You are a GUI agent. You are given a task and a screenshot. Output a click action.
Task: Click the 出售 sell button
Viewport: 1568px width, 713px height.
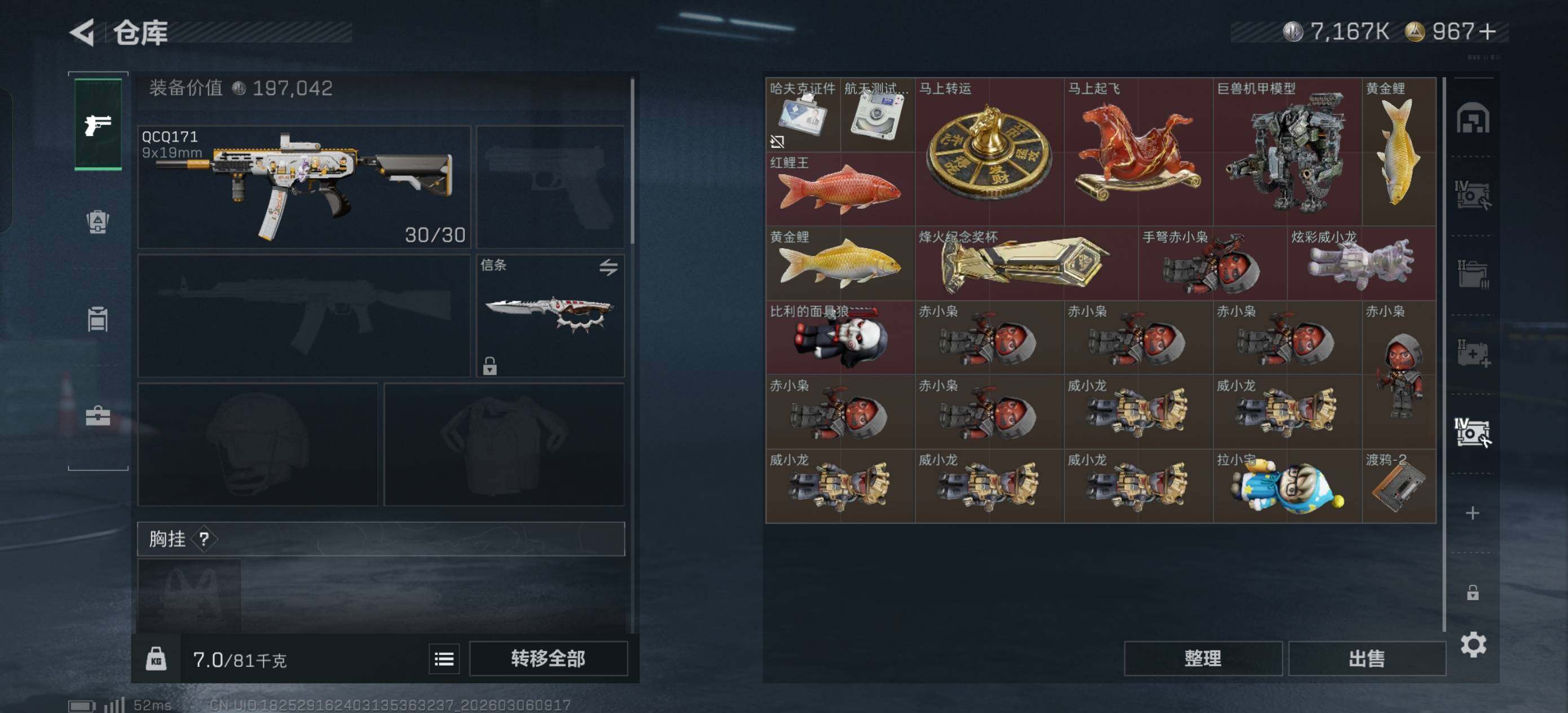(1367, 658)
